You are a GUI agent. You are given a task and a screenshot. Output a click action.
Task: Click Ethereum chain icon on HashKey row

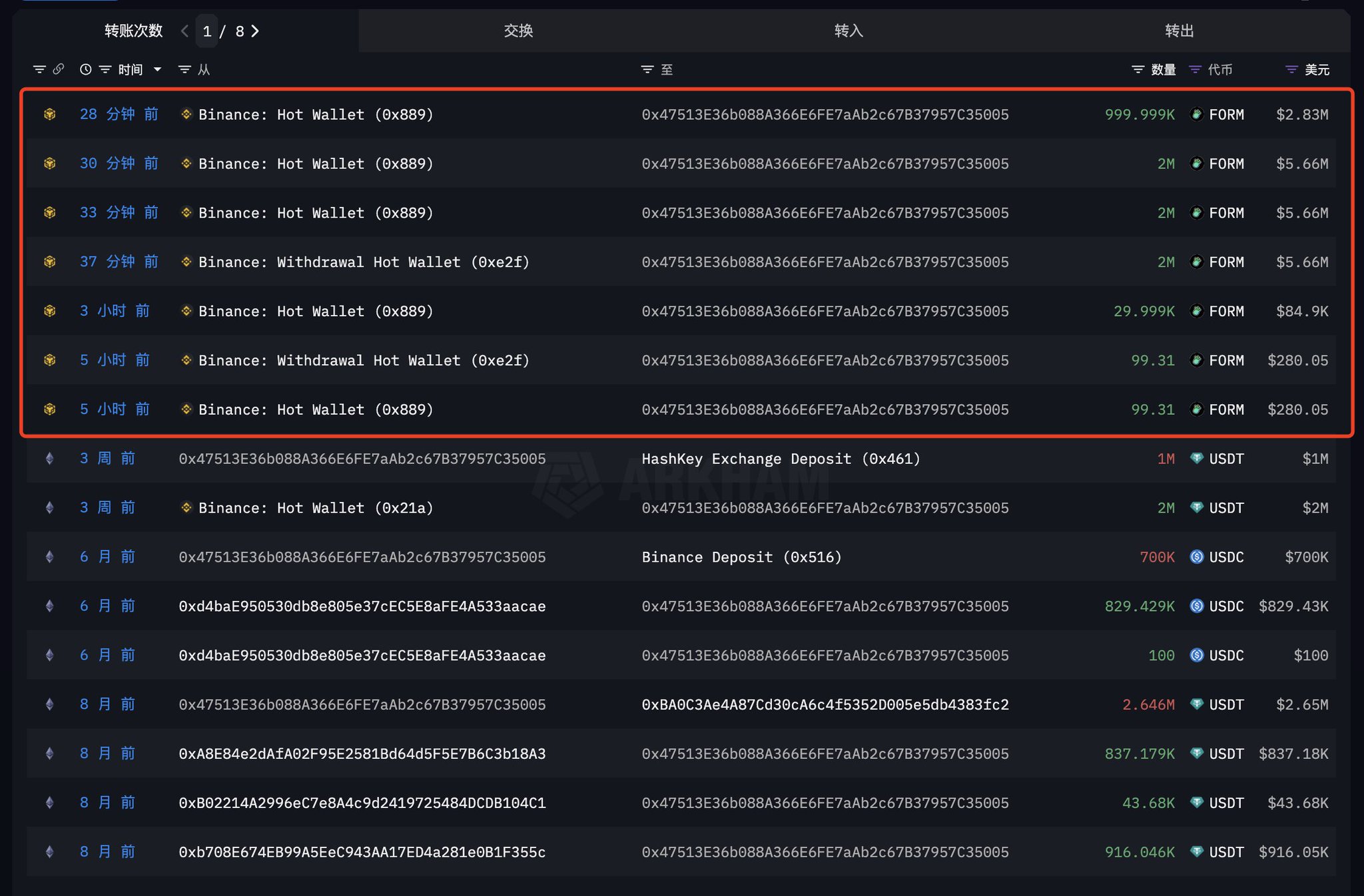click(x=49, y=459)
